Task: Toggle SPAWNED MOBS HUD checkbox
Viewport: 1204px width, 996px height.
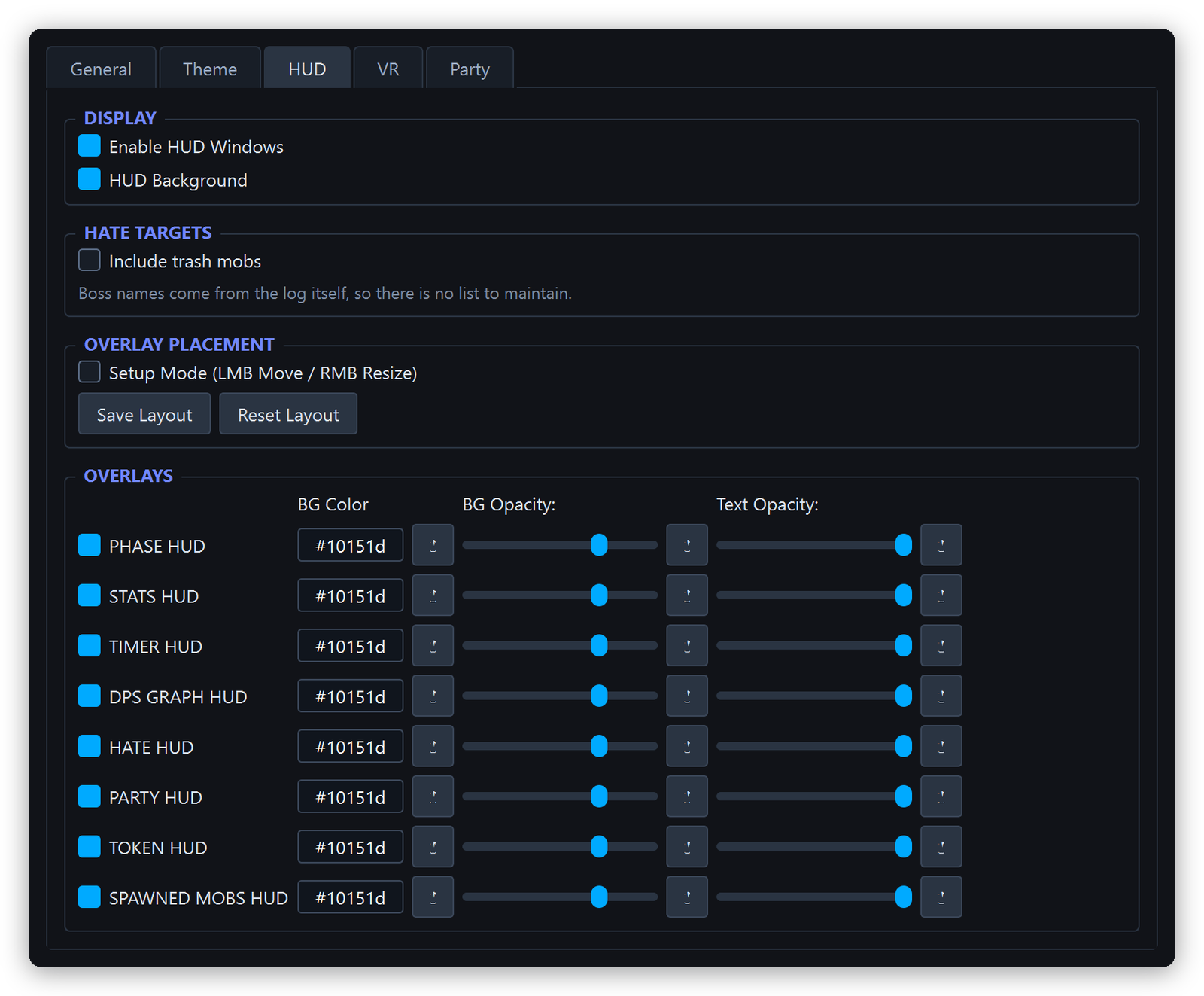Action: point(90,897)
